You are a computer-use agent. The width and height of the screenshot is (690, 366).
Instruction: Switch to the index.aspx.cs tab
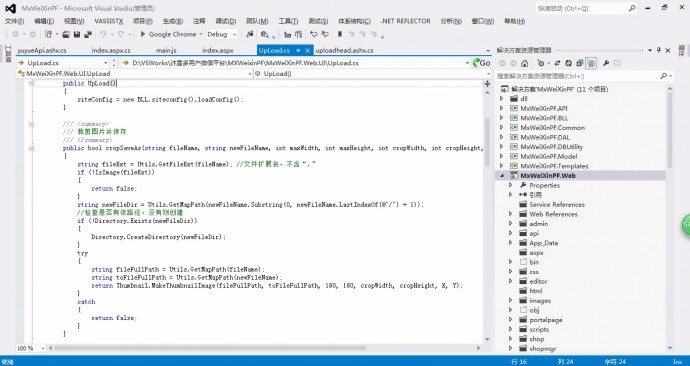click(111, 50)
